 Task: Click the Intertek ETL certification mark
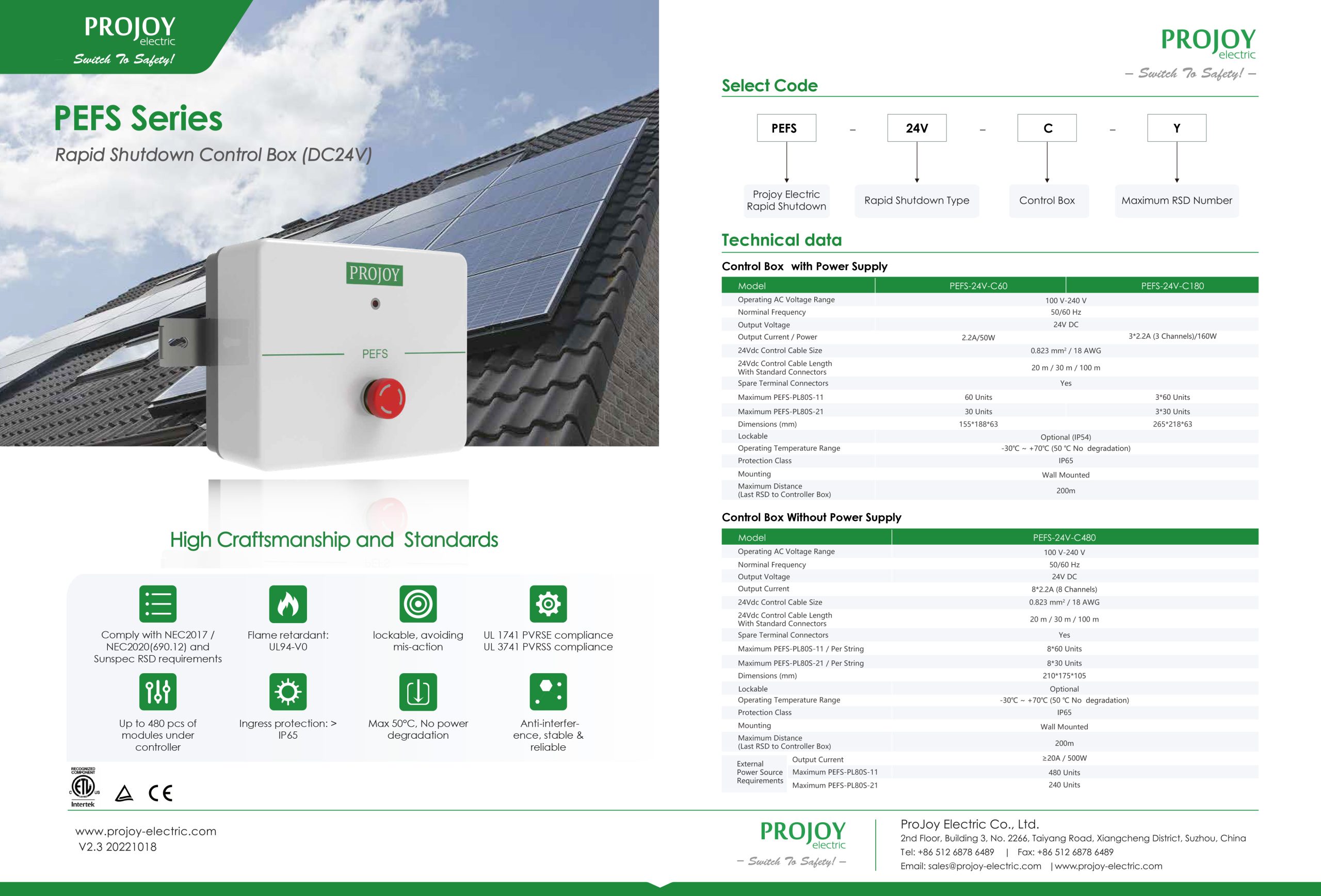click(x=84, y=787)
